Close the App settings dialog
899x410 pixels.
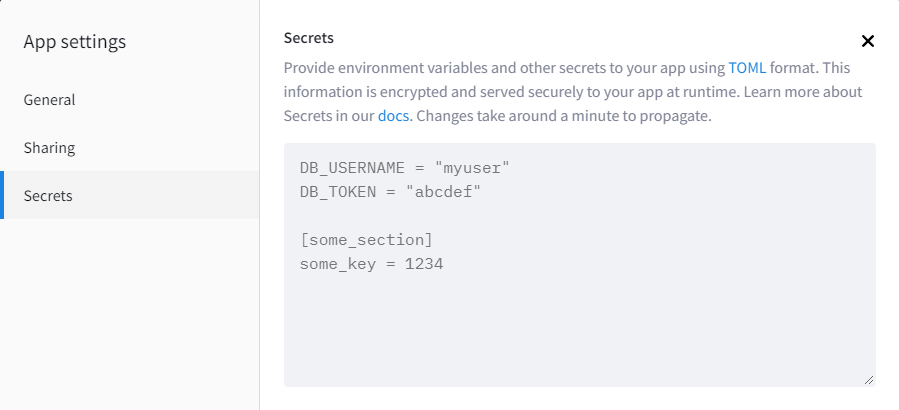(x=867, y=41)
